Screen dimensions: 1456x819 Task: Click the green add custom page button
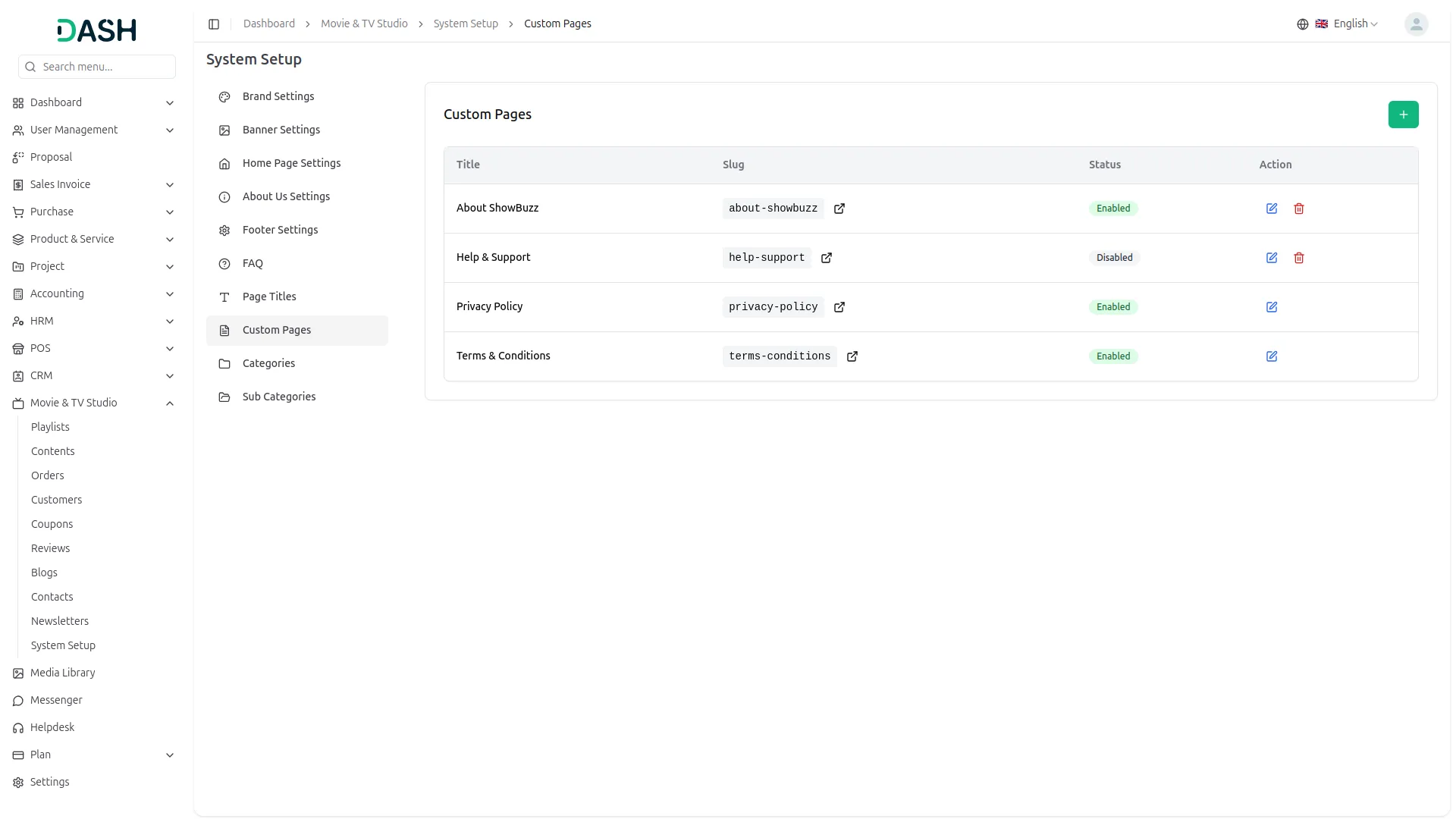coord(1403,115)
